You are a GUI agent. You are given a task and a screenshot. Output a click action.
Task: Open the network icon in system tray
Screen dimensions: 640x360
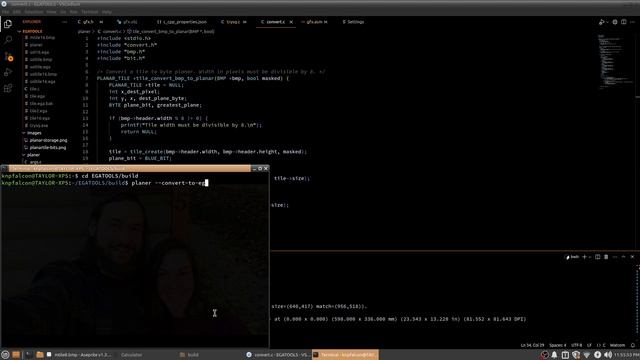(x=587, y=355)
